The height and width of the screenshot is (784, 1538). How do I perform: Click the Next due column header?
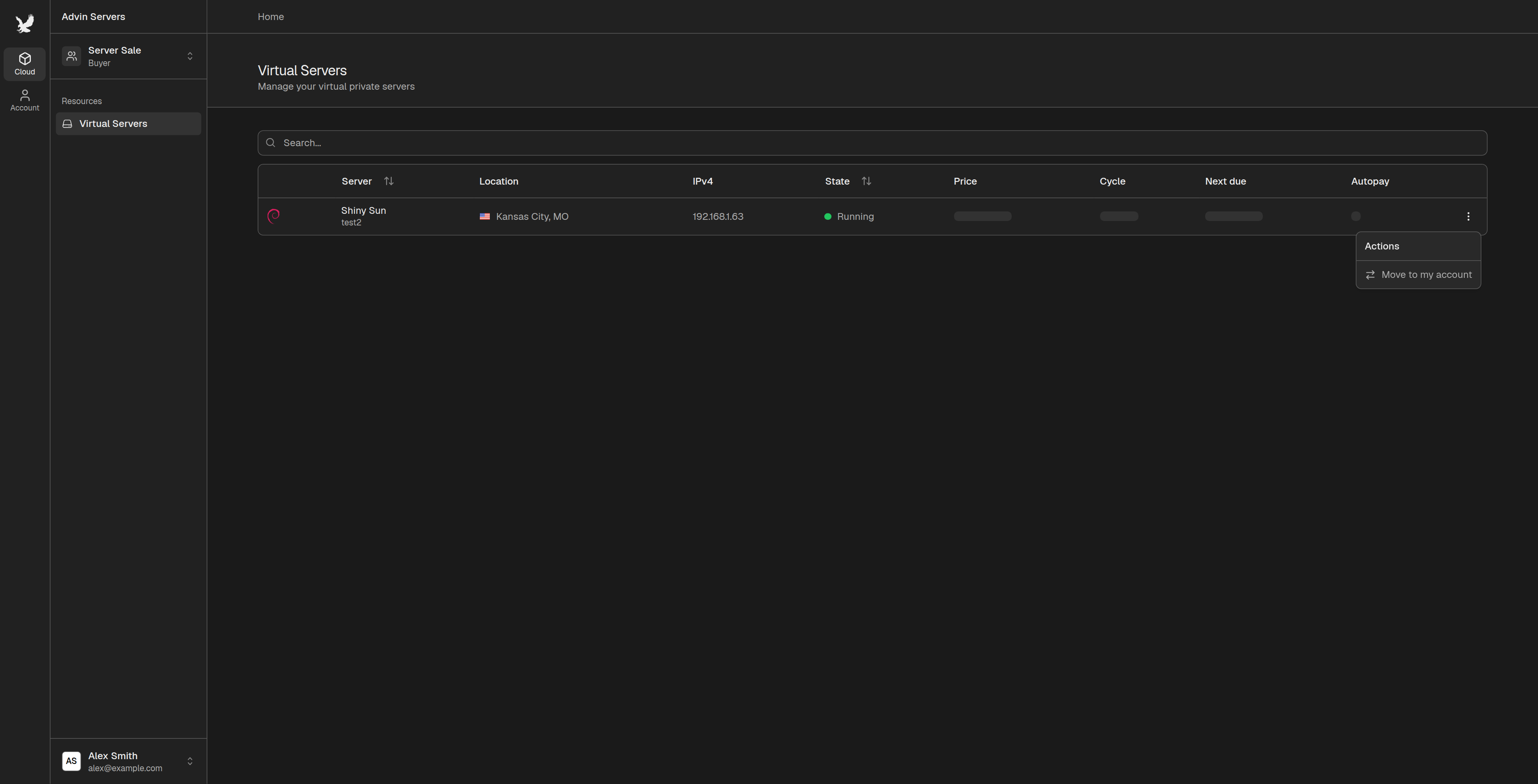(1225, 181)
